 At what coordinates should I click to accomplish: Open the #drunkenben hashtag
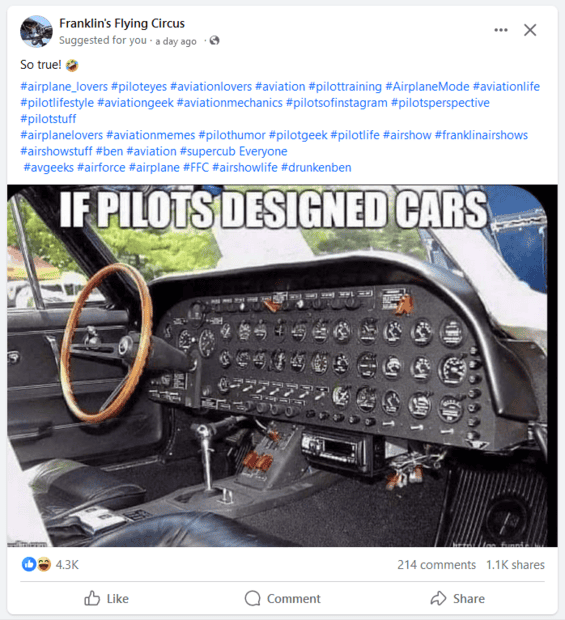coord(316,168)
